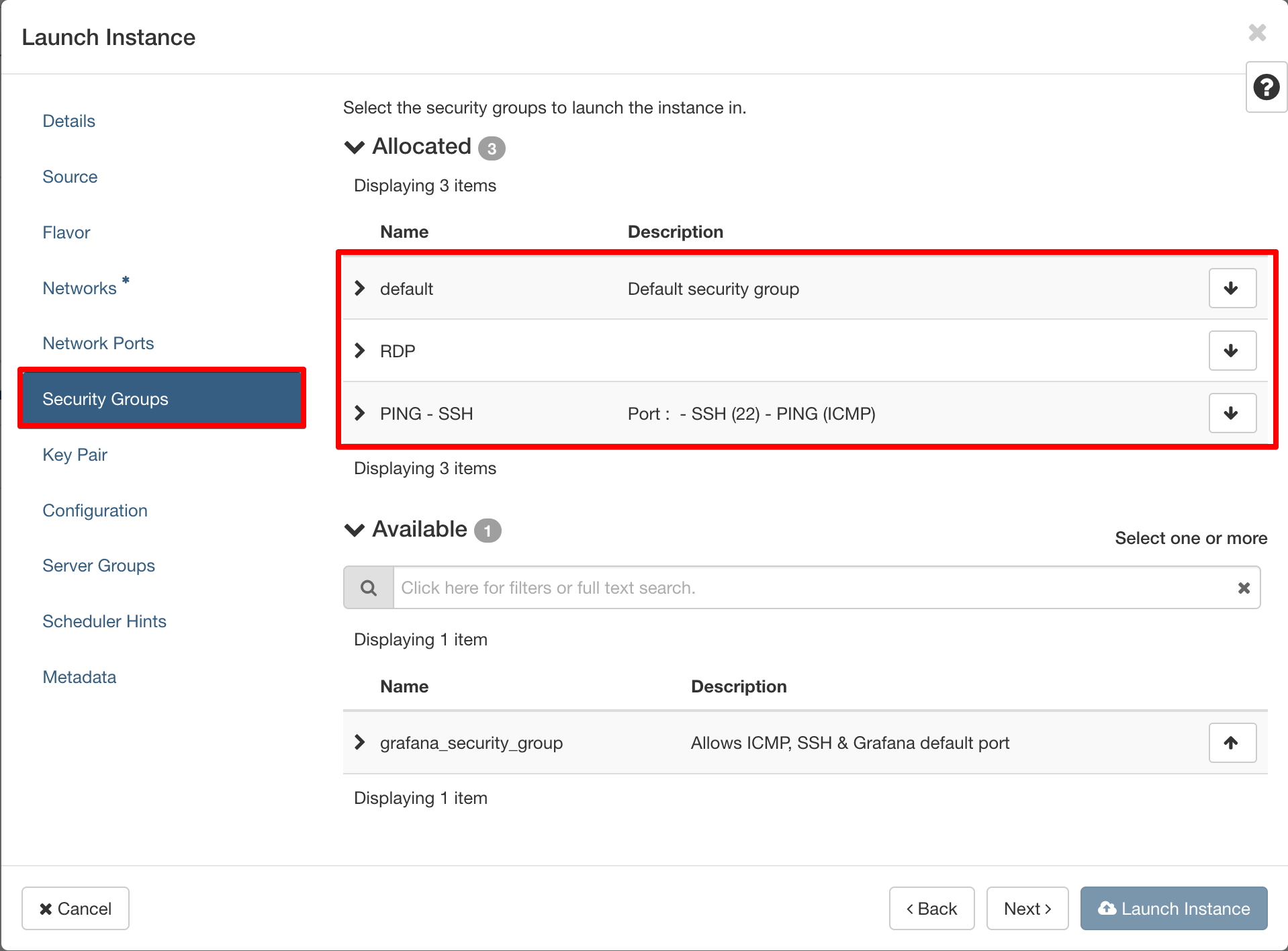Remove RDP group using its down arrow
Viewport: 1288px width, 951px height.
[x=1232, y=351]
